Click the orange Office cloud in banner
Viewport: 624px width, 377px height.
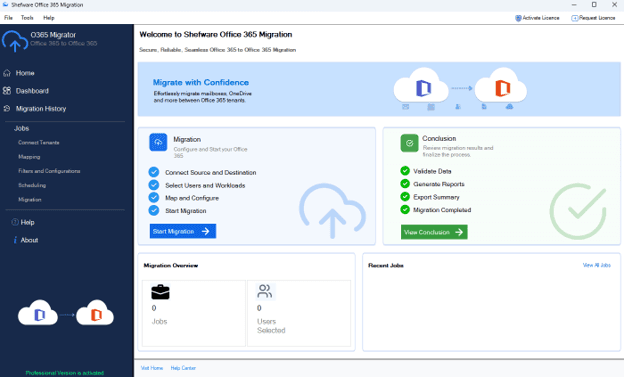[501, 86]
